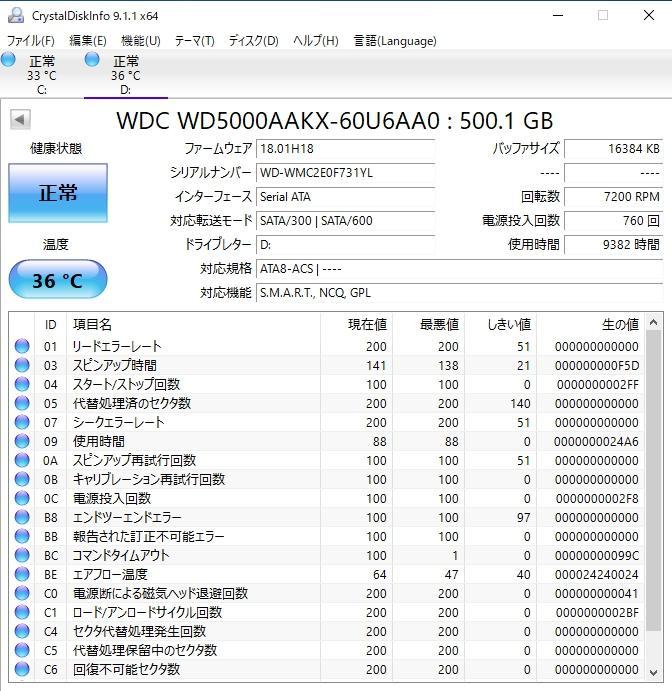Click the blue status icon for ID C0
The width and height of the screenshot is (672, 691).
22,593
